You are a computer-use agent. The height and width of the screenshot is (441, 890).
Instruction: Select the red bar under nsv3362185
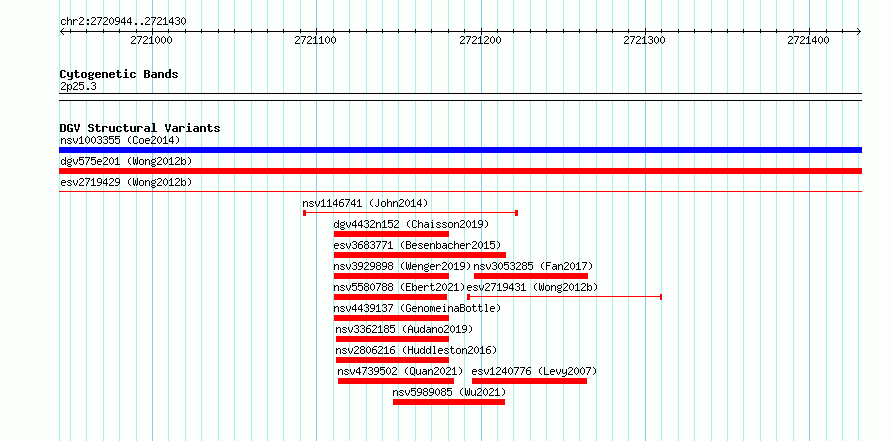(x=392, y=339)
